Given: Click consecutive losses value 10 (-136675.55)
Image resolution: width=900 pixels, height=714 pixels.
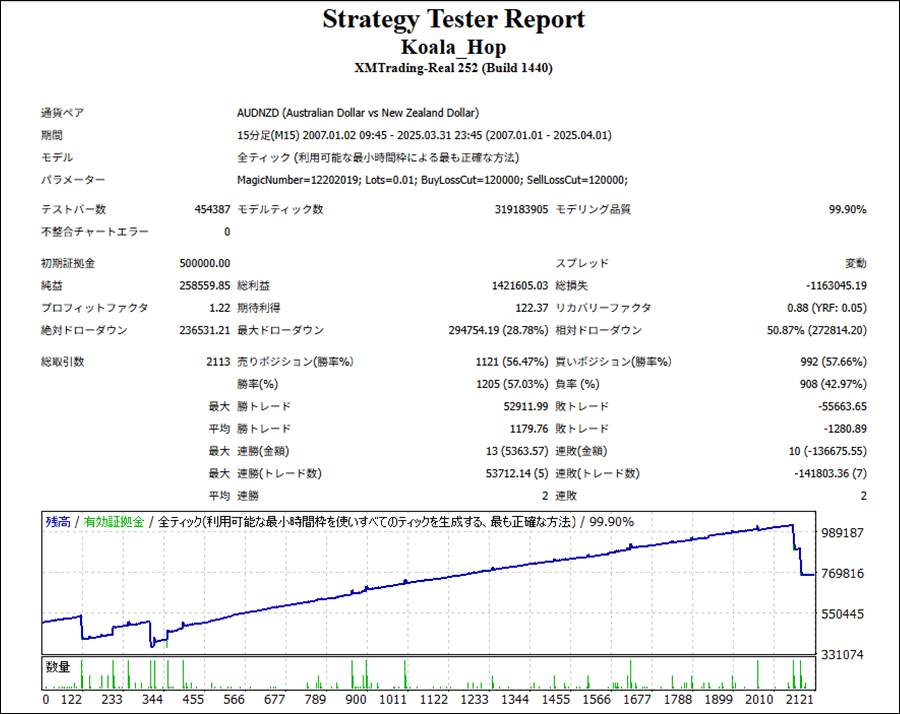Looking at the screenshot, I should coord(828,452).
